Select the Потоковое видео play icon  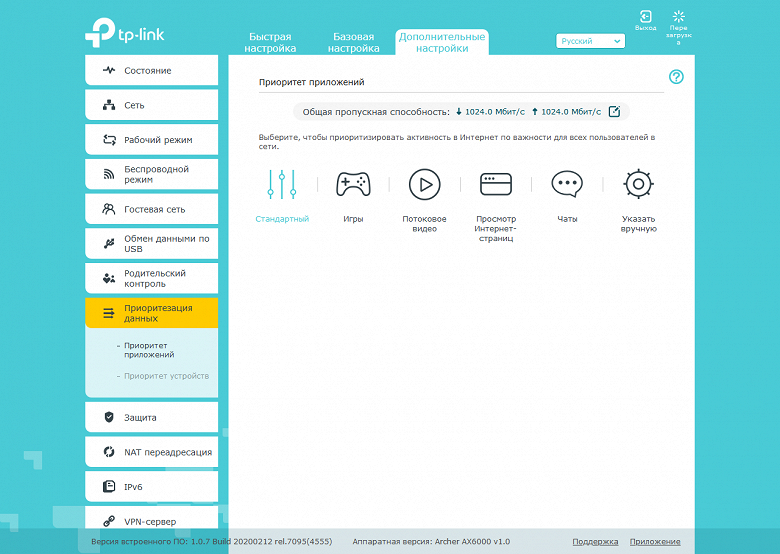click(x=424, y=185)
